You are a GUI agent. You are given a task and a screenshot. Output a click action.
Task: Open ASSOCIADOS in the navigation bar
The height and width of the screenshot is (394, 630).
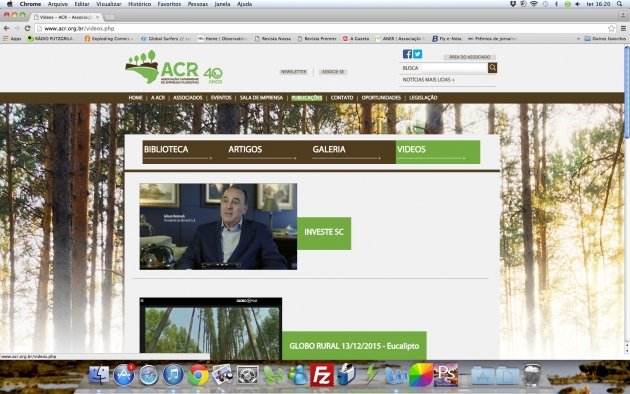188,98
